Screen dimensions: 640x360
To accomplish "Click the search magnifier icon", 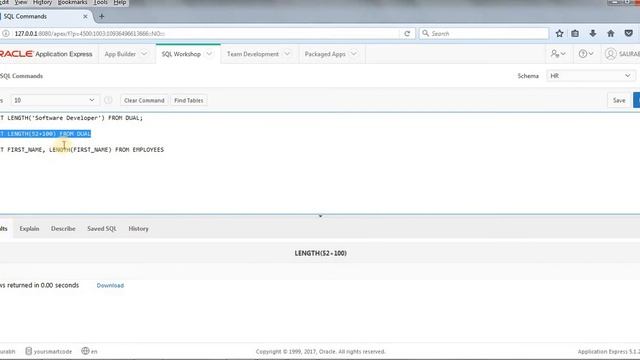I will 425,33.
